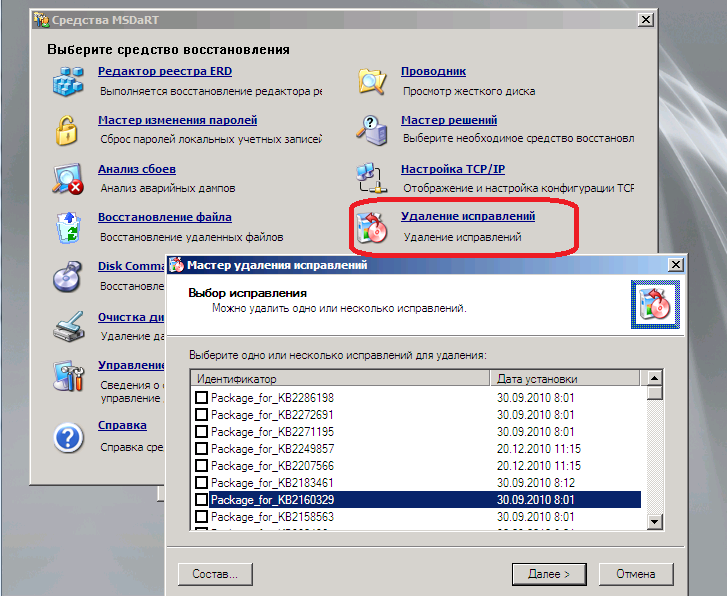The image size is (727, 596).
Task: Check the Package_for_KB2183461 checkbox
Action: tap(201, 483)
